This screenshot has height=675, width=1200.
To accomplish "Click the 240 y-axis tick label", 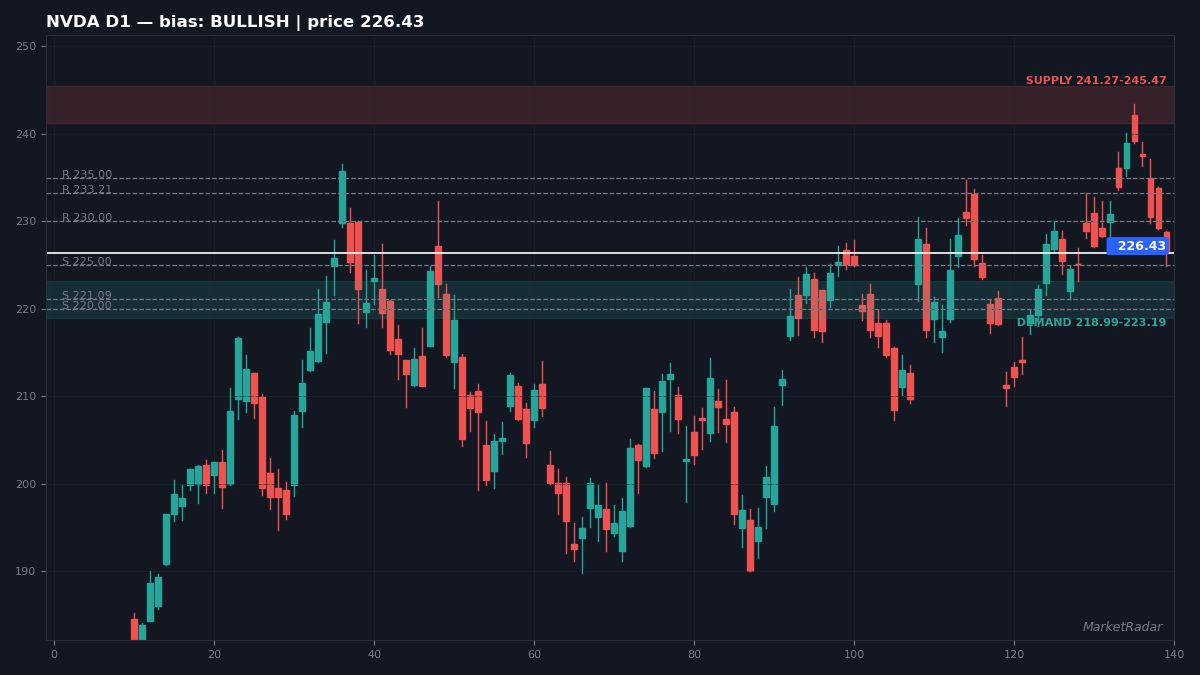I will click(26, 134).
